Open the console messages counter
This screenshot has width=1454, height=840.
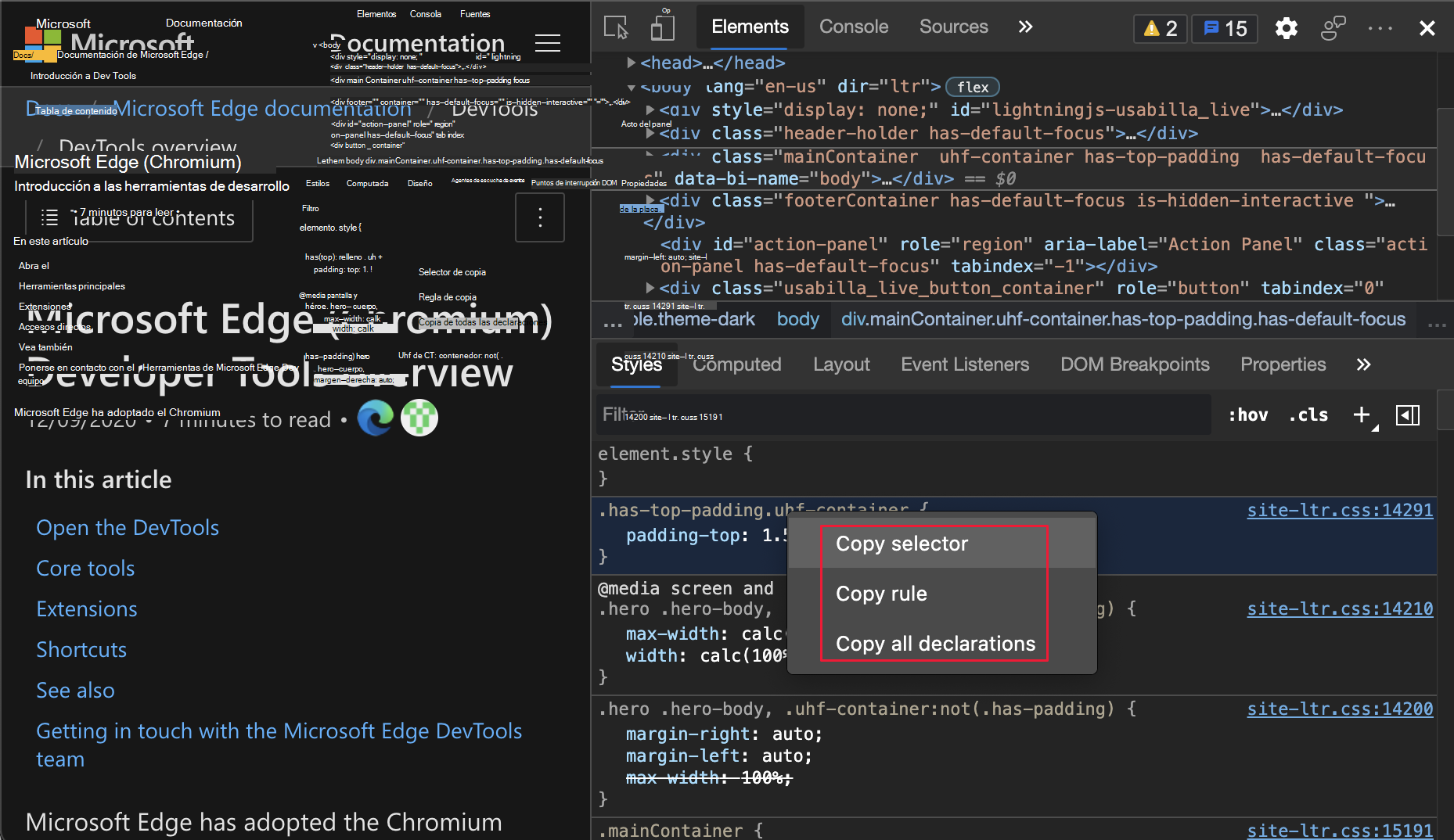coord(1224,28)
